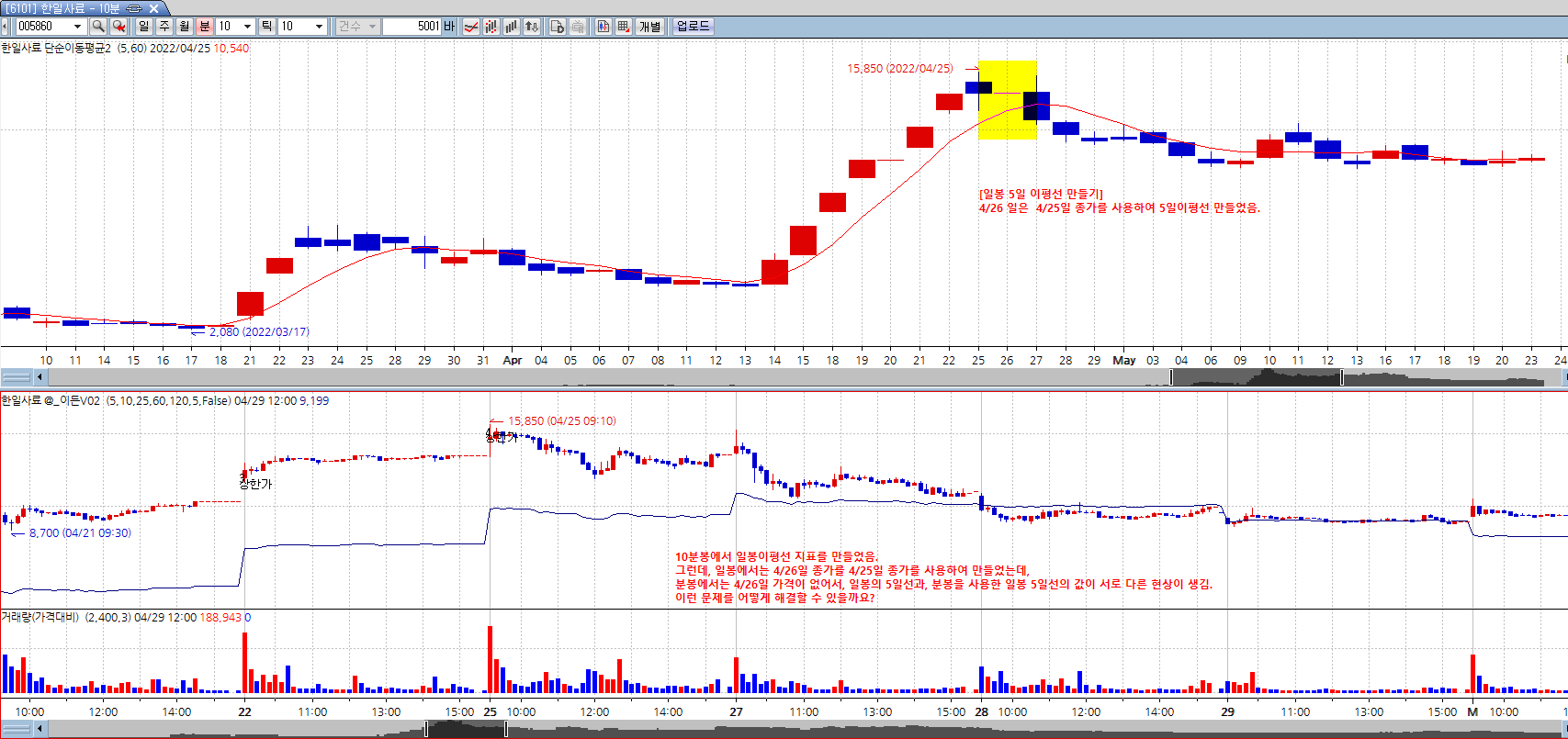Select the [6101] 한일사료 - 10분 tab
This screenshot has height=739, width=1568.
tap(62, 8)
